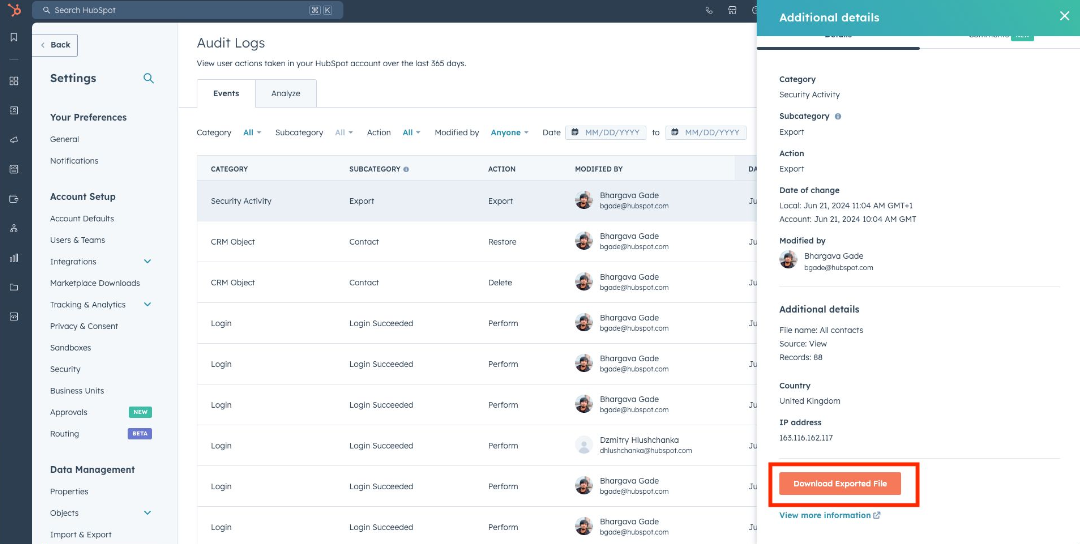Image resolution: width=1080 pixels, height=544 pixels.
Task: Open Routing settings marked BETA
Action: pos(65,434)
